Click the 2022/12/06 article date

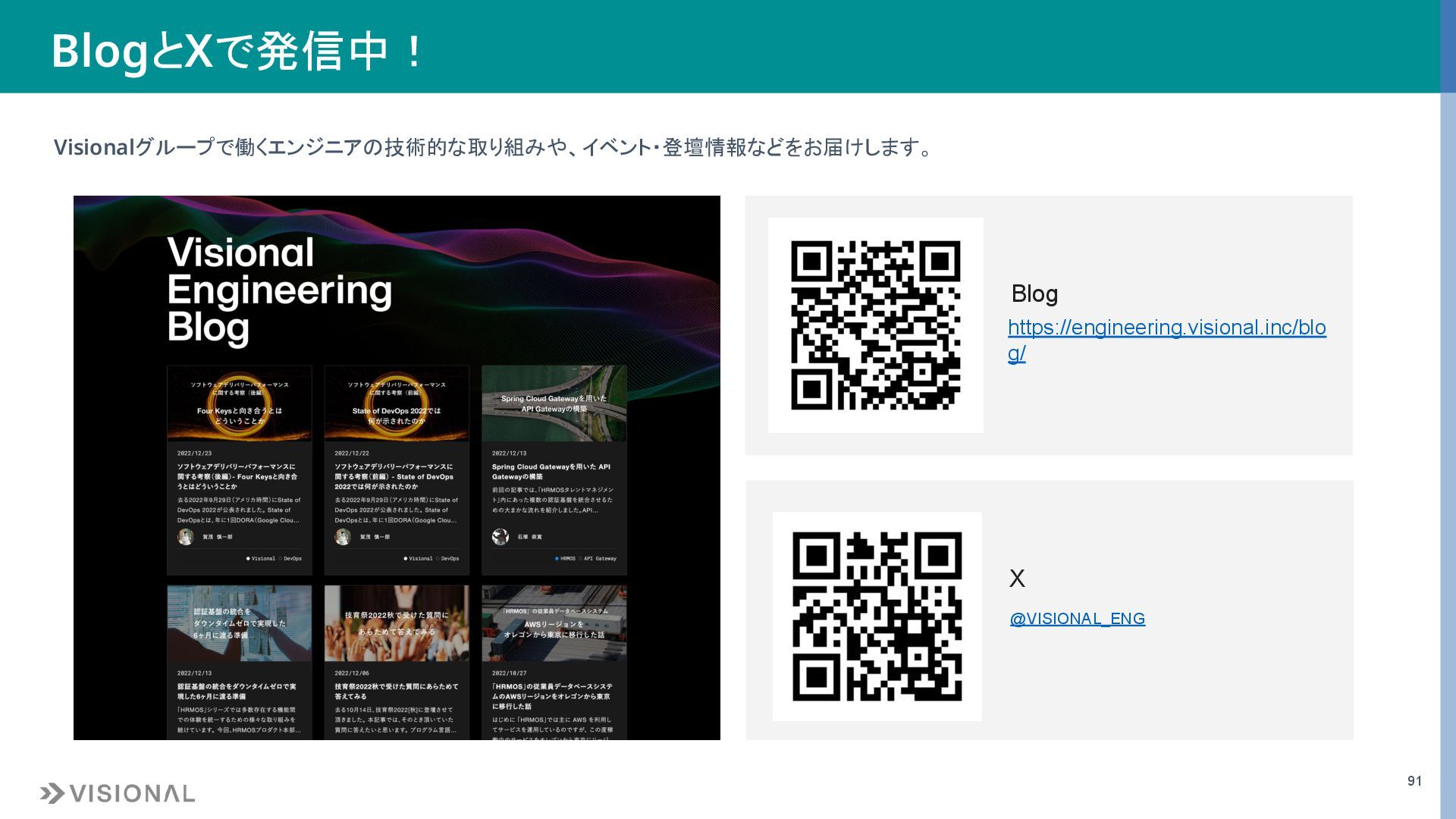[352, 673]
